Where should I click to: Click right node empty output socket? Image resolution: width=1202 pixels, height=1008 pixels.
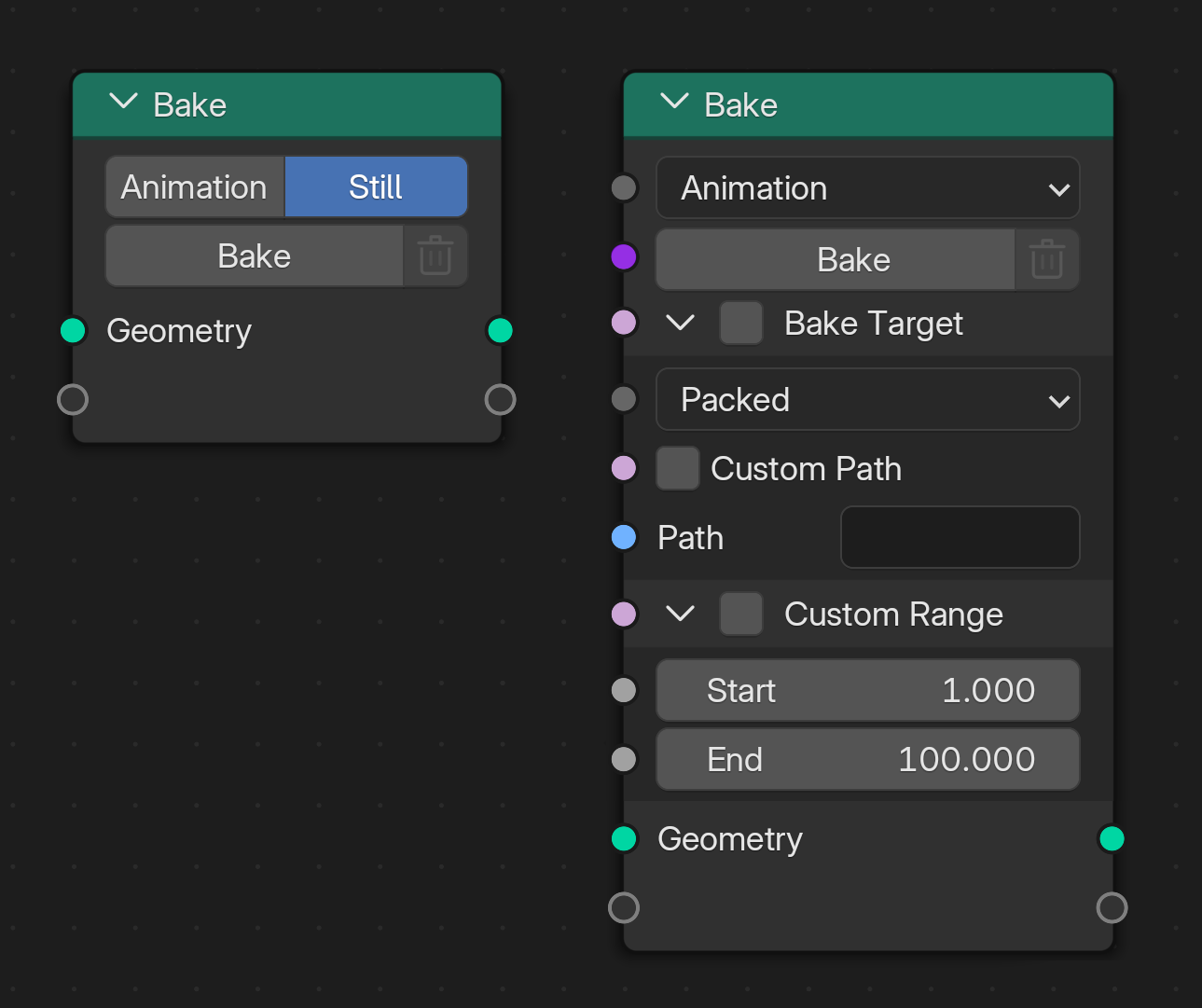(x=1112, y=907)
